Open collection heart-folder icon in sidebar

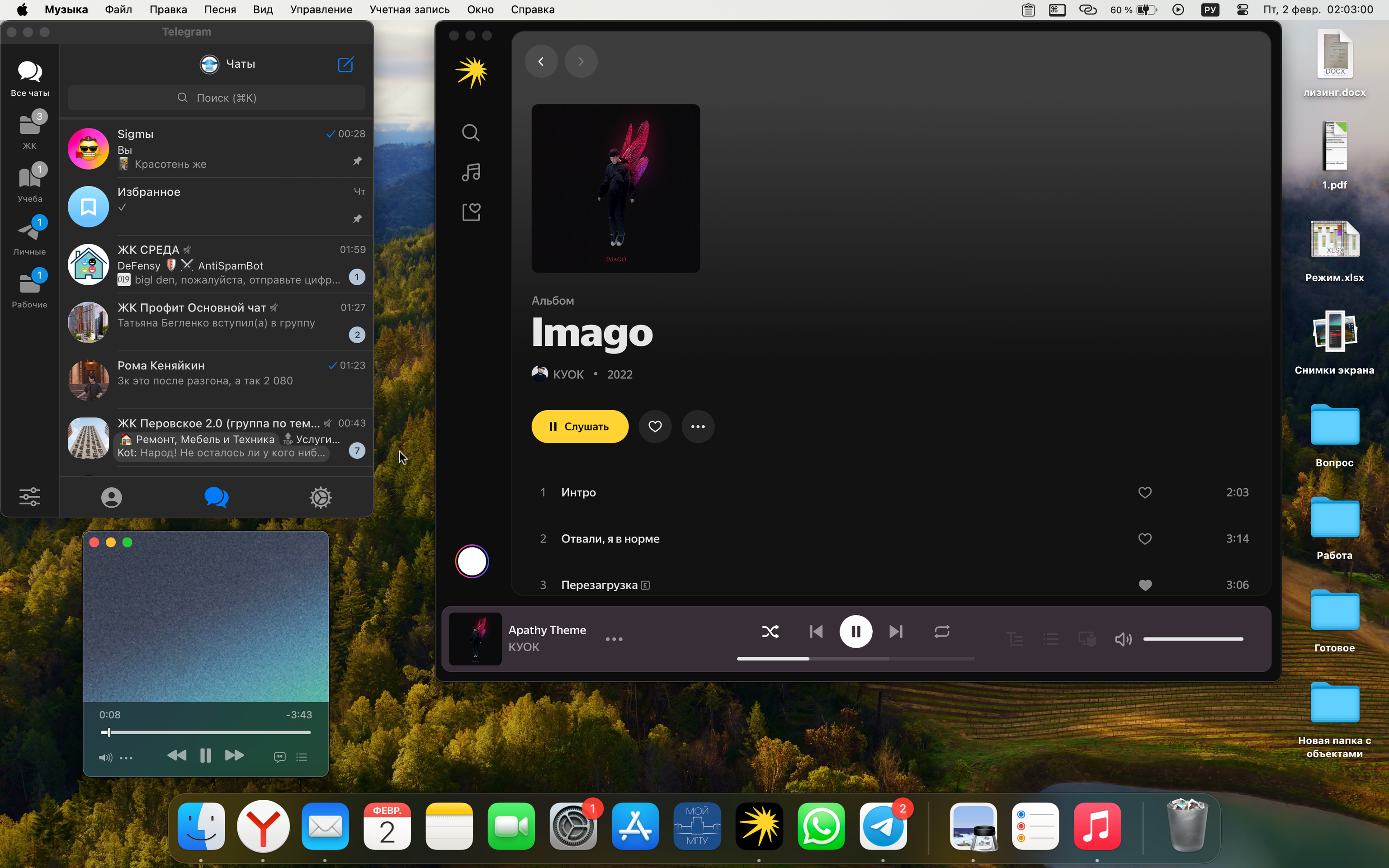(471, 212)
